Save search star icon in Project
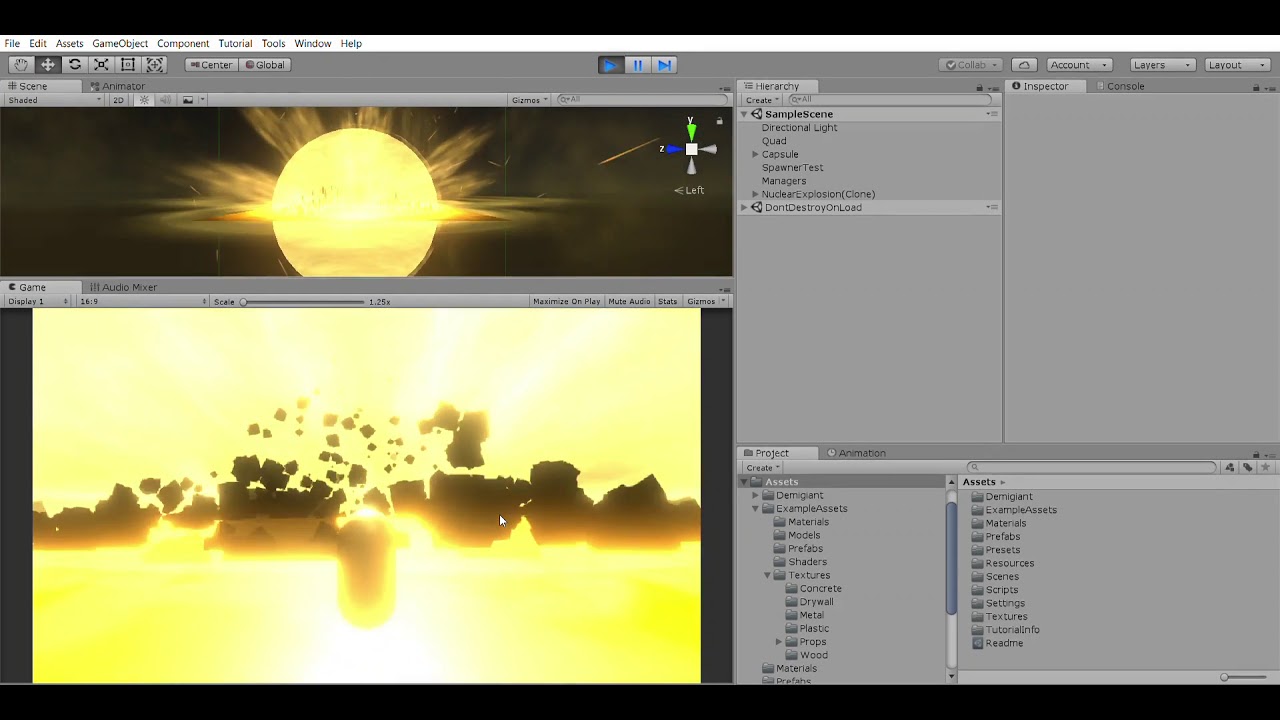 1265,467
